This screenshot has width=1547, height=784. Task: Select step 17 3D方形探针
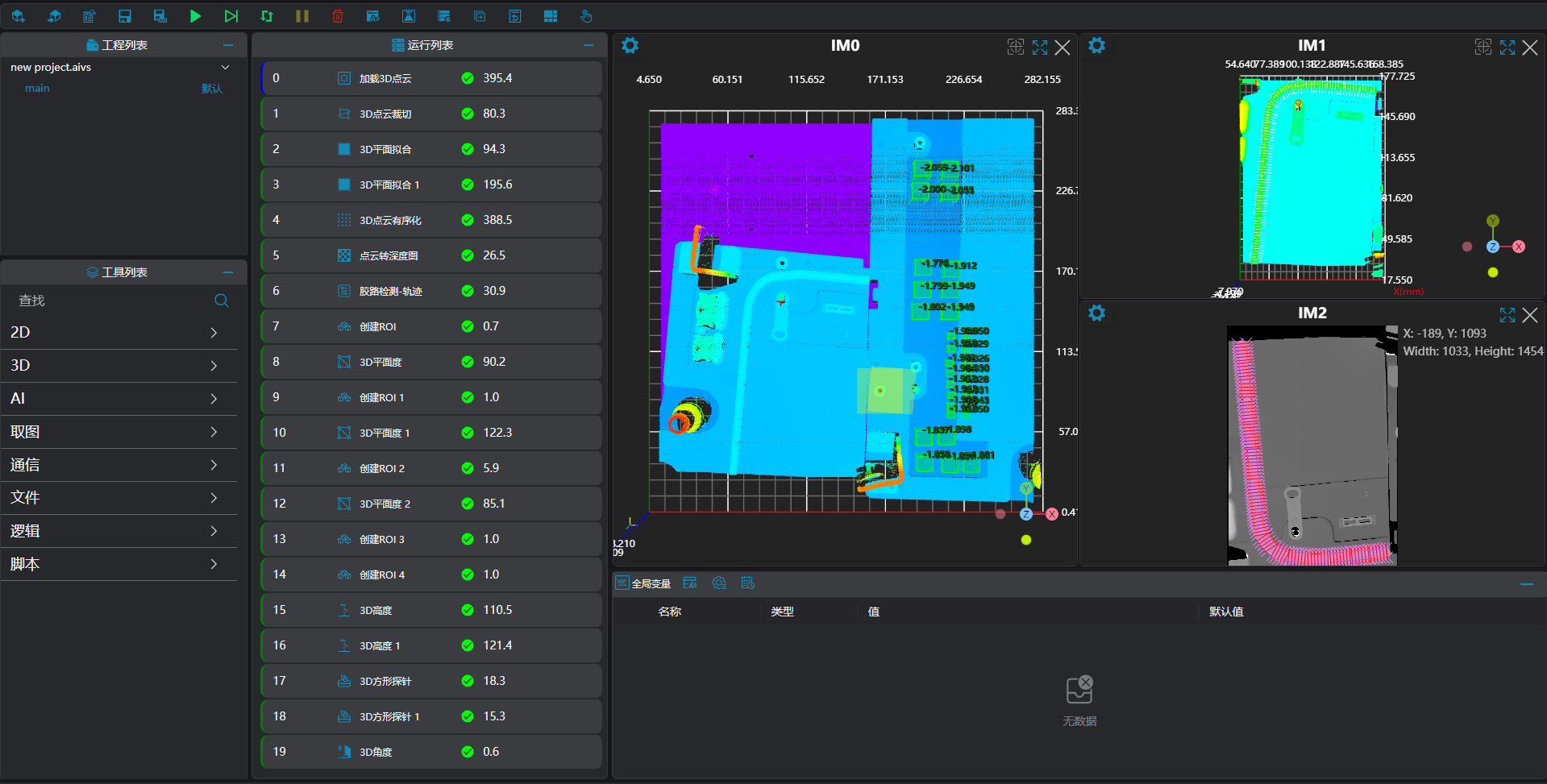[x=432, y=681]
